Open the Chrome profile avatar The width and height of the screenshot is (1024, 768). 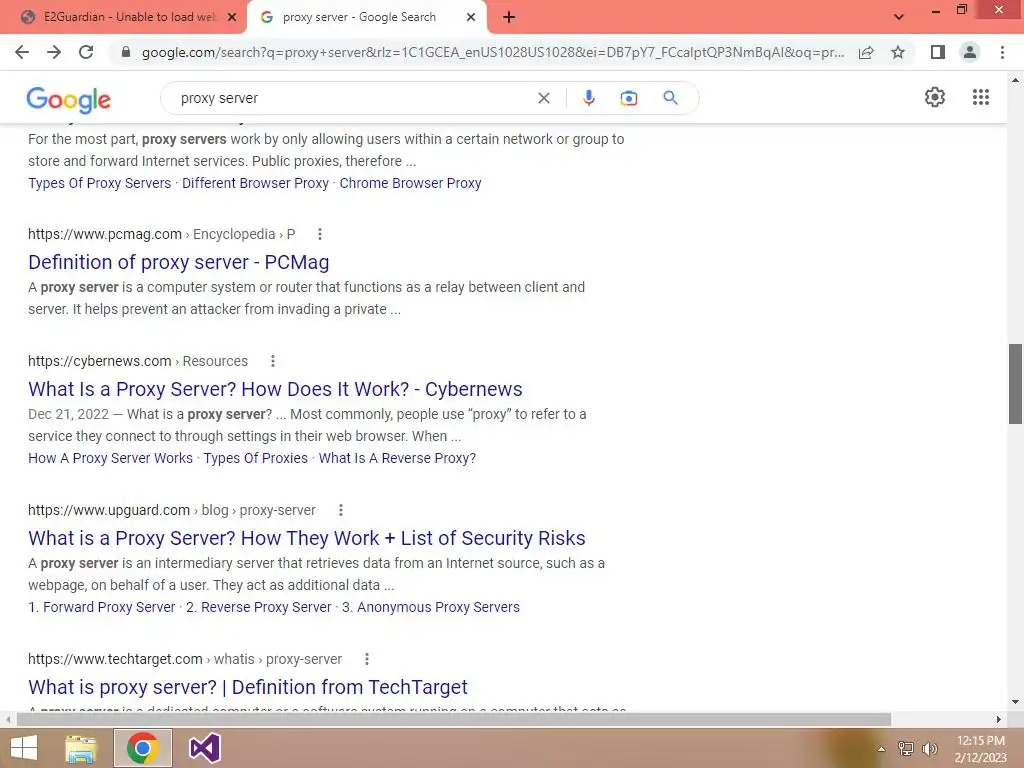970,52
